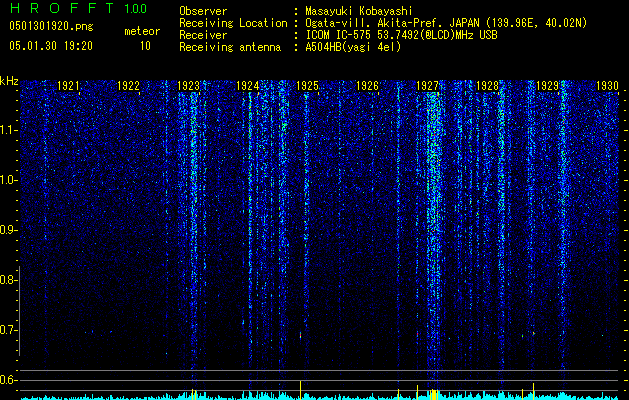The width and height of the screenshot is (629, 400).
Task: Click the 1925 time marker
Action: click(308, 85)
